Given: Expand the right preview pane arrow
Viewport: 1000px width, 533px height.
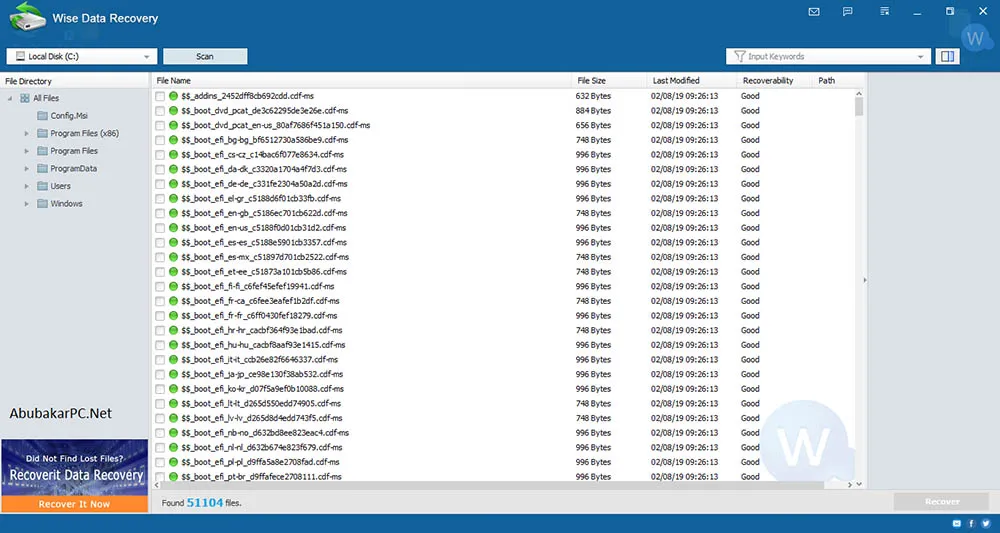Looking at the screenshot, I should (x=865, y=280).
